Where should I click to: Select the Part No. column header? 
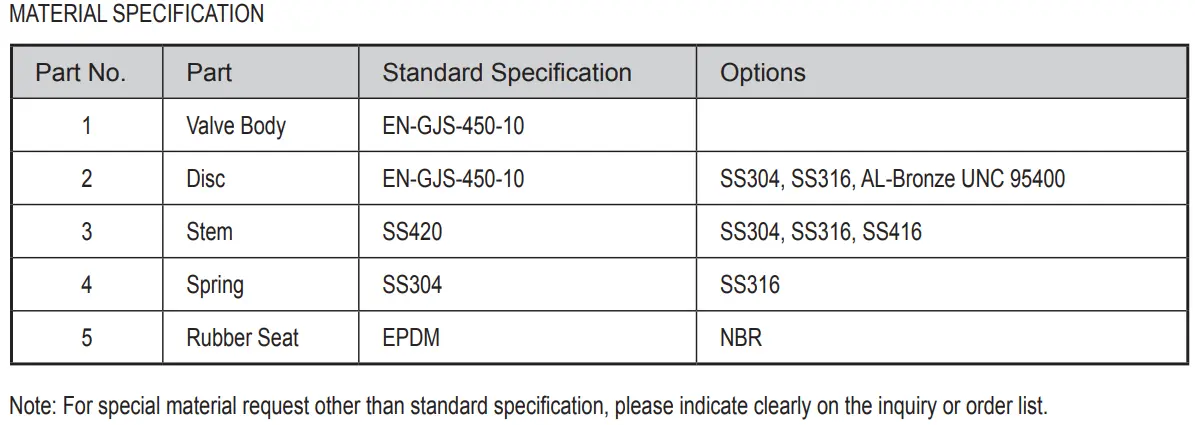pos(80,73)
